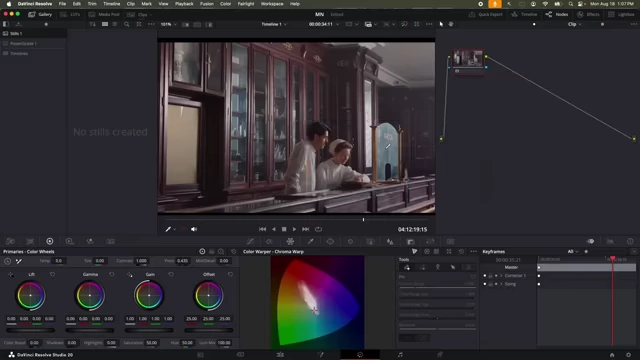The width and height of the screenshot is (640, 360).
Task: Open the Clips dropdown arrow
Action: (x=151, y=15)
